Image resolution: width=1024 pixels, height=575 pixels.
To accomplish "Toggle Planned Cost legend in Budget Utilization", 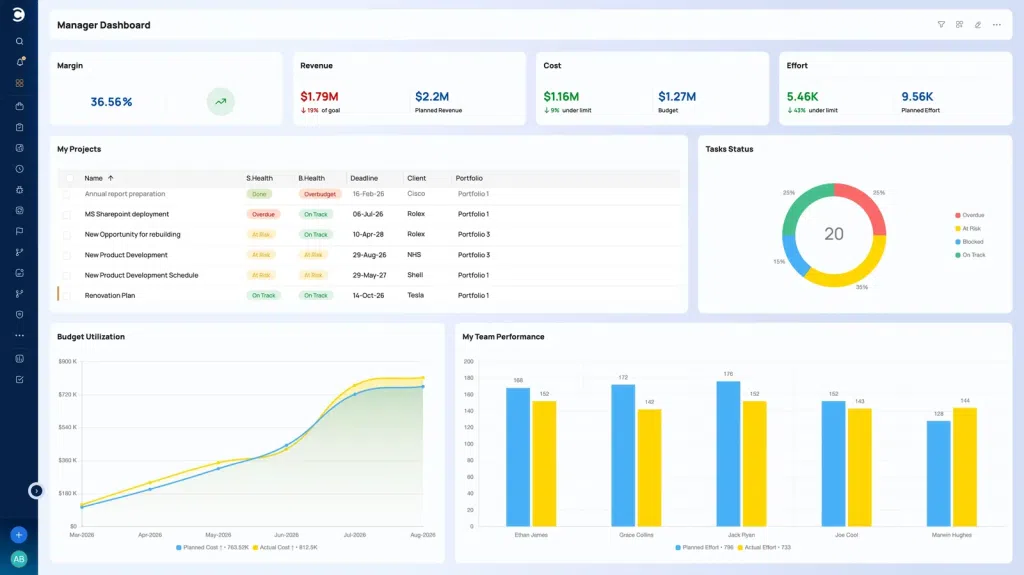I will [212, 548].
